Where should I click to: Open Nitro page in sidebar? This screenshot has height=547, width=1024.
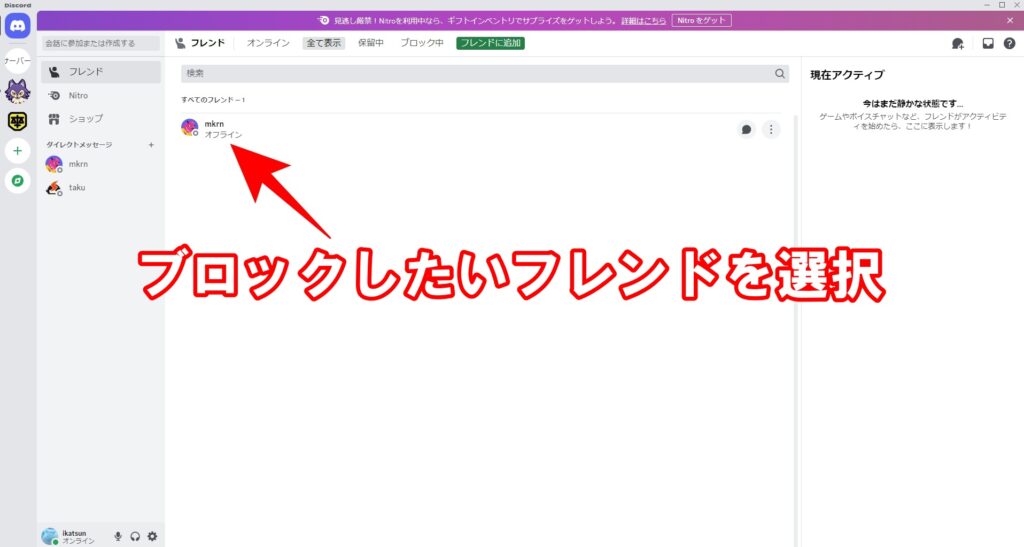click(101, 95)
